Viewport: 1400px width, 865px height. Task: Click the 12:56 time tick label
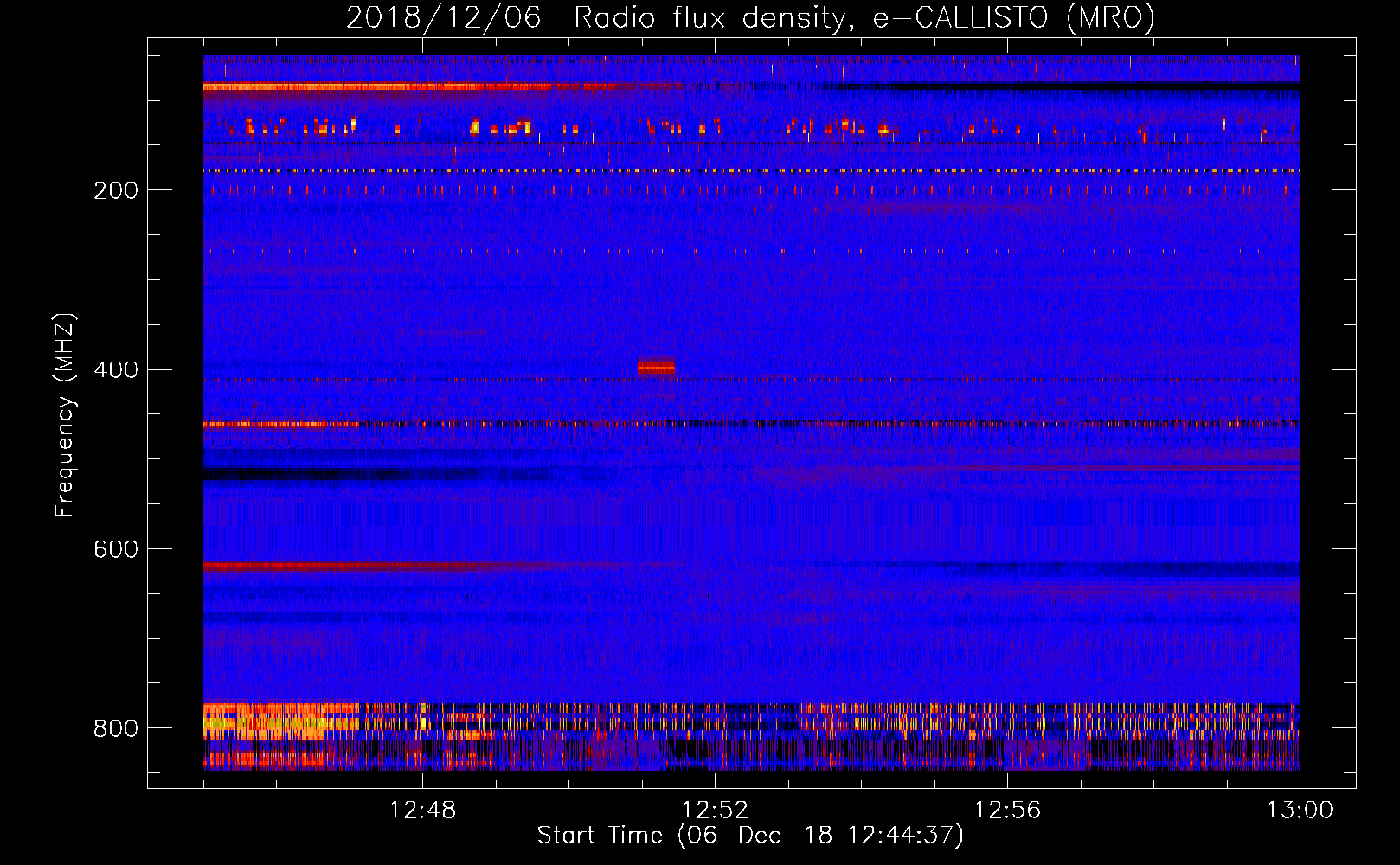click(x=1007, y=811)
